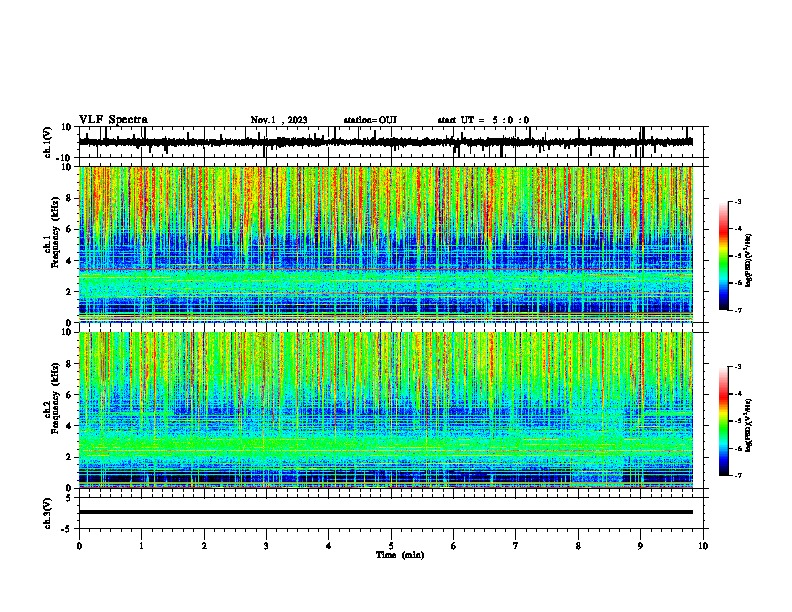Click the "ch.1(V)" axis label
The height and width of the screenshot is (612, 792).
[47, 142]
